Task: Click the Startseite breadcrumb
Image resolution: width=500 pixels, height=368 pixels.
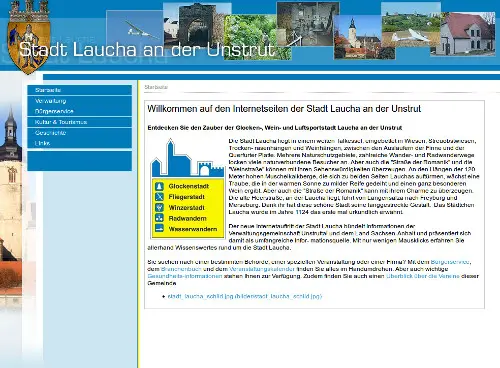Action: point(156,87)
